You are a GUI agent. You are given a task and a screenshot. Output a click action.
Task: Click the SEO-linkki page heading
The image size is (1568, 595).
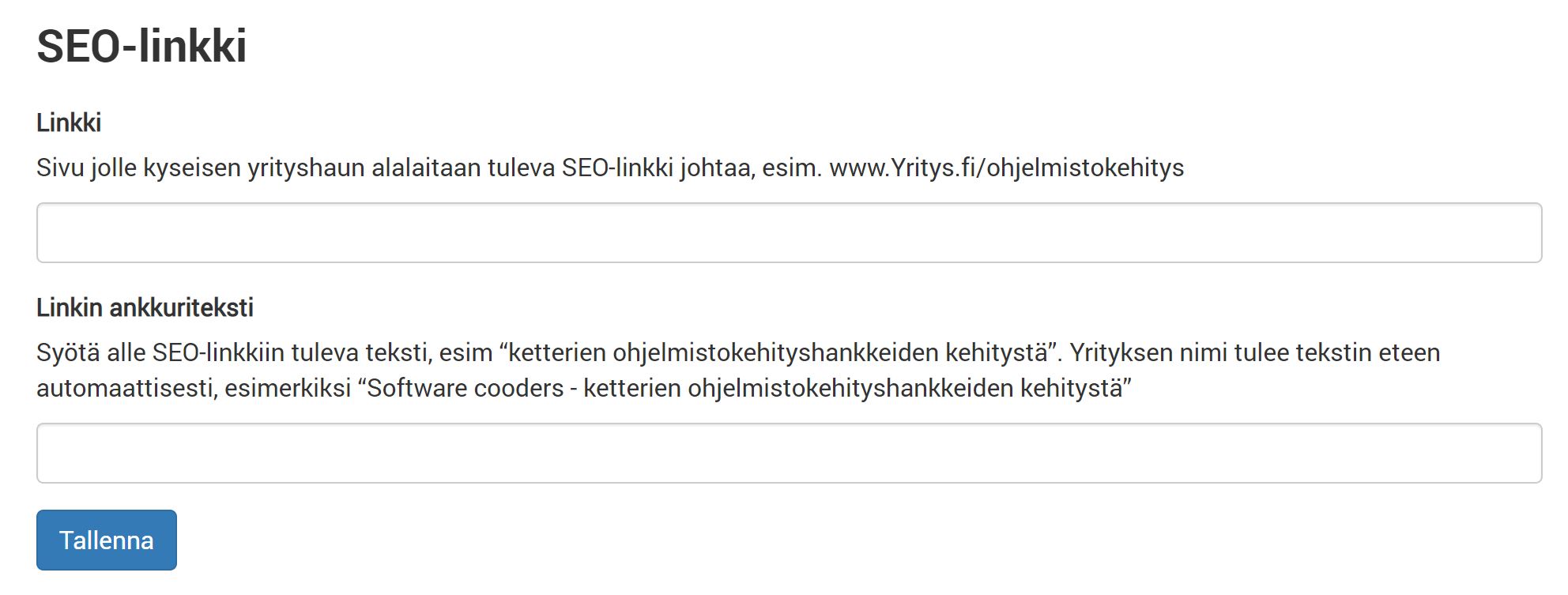point(141,45)
